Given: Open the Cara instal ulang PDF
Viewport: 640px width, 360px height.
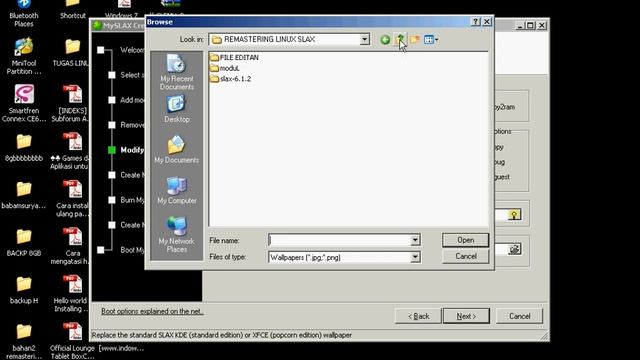Looking at the screenshot, I should click(72, 198).
